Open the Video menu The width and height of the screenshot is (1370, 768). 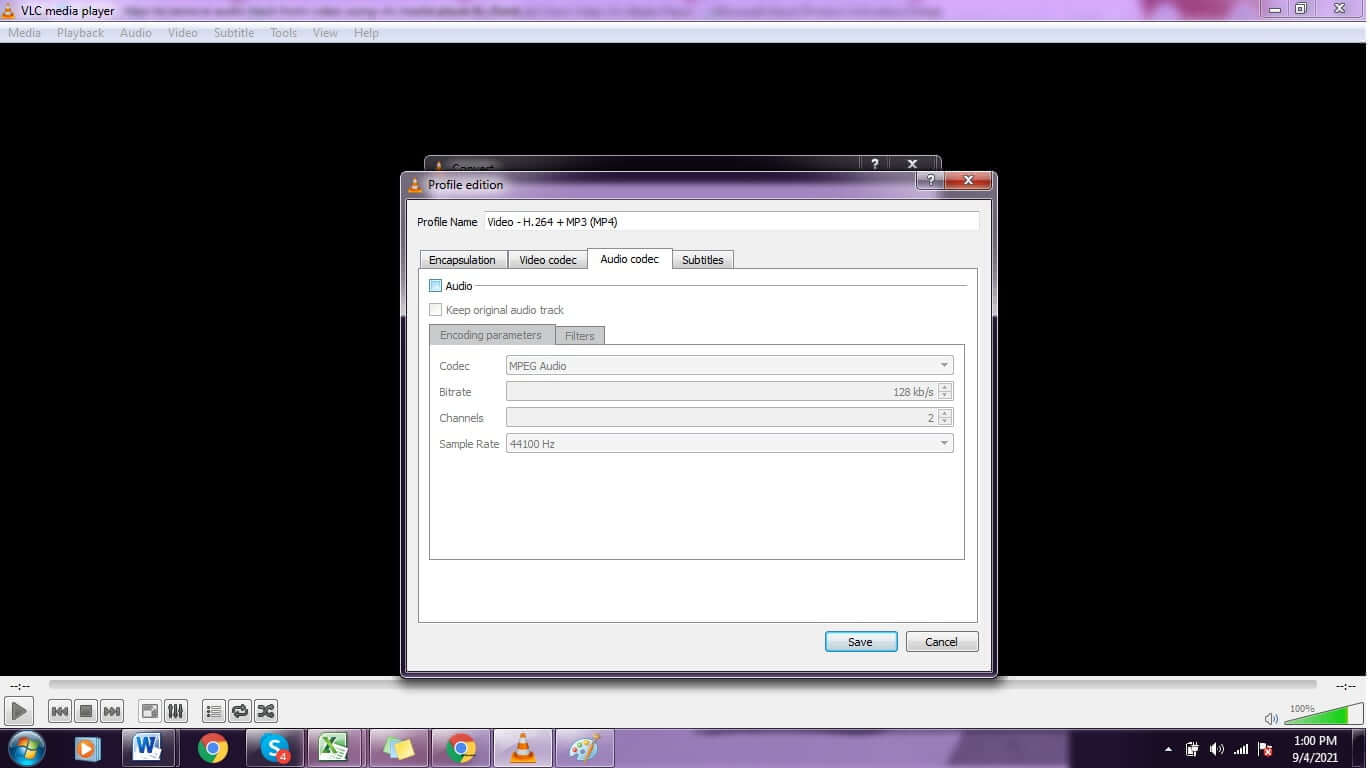pos(183,33)
